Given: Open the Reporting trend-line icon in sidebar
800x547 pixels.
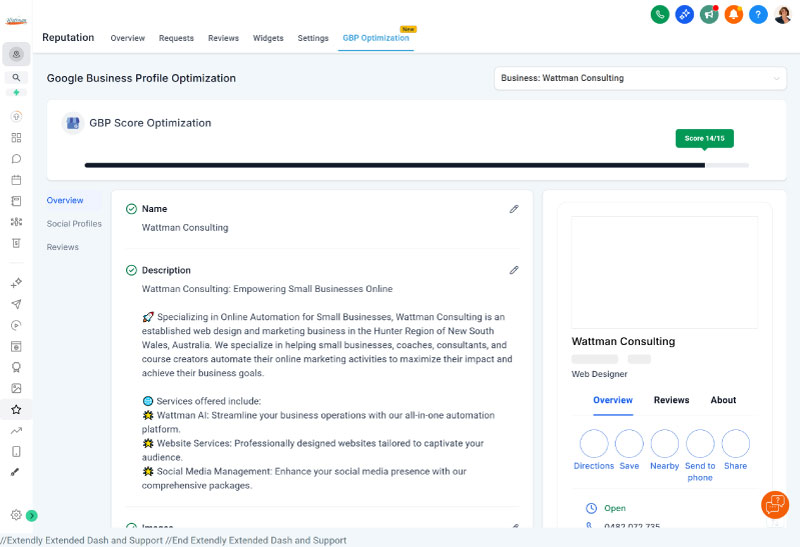Looking at the screenshot, I should (16, 431).
